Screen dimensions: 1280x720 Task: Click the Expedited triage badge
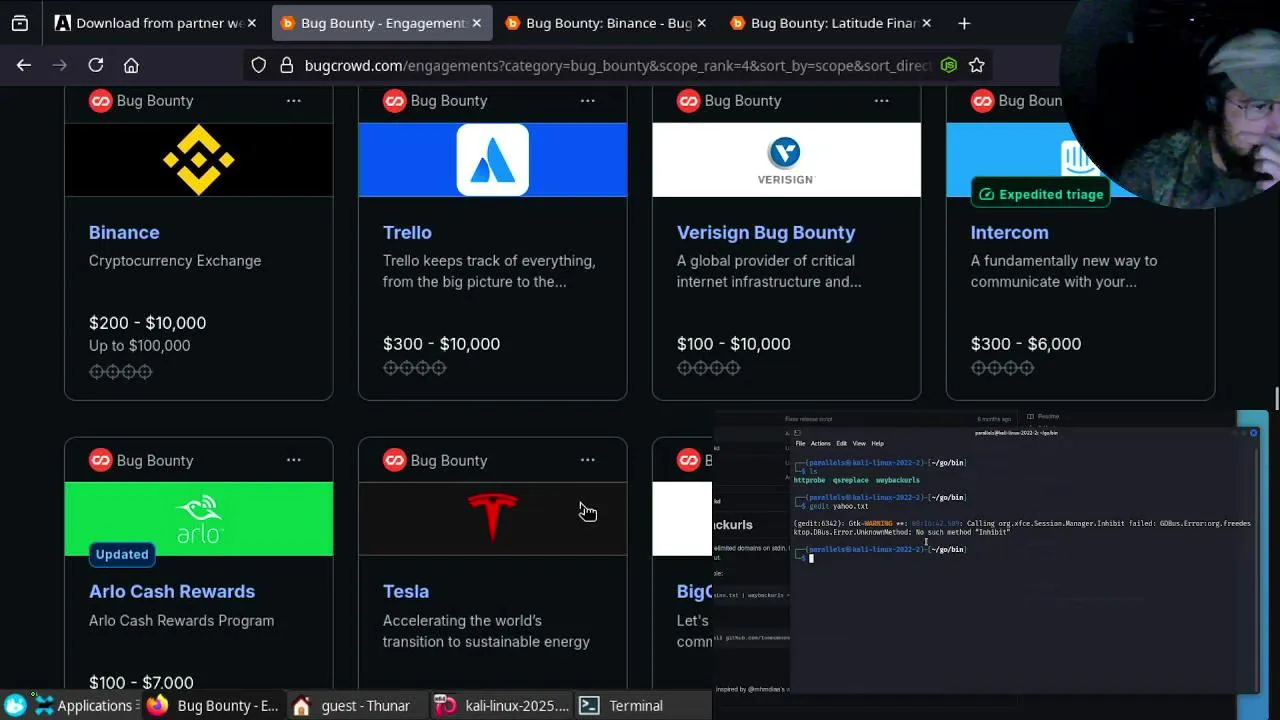point(1041,194)
